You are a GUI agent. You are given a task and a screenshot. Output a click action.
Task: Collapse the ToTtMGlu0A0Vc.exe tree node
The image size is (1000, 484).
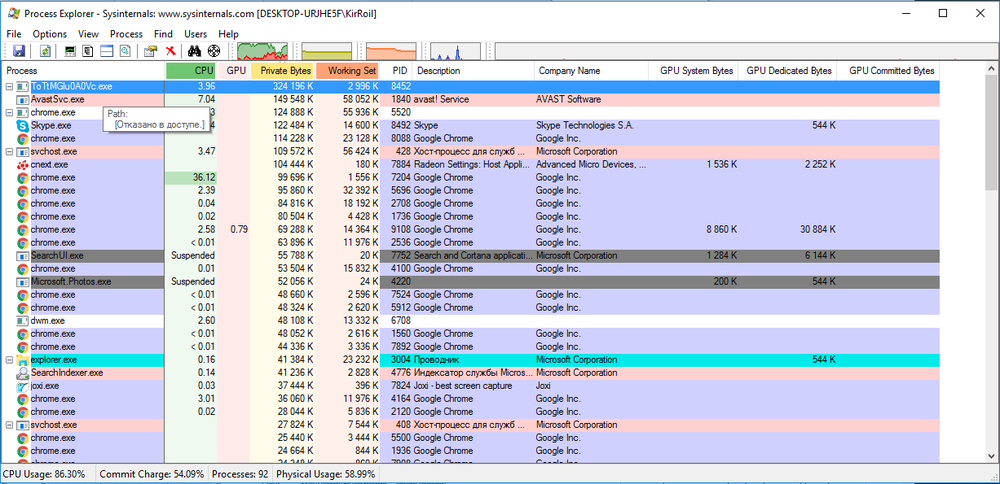10,86
